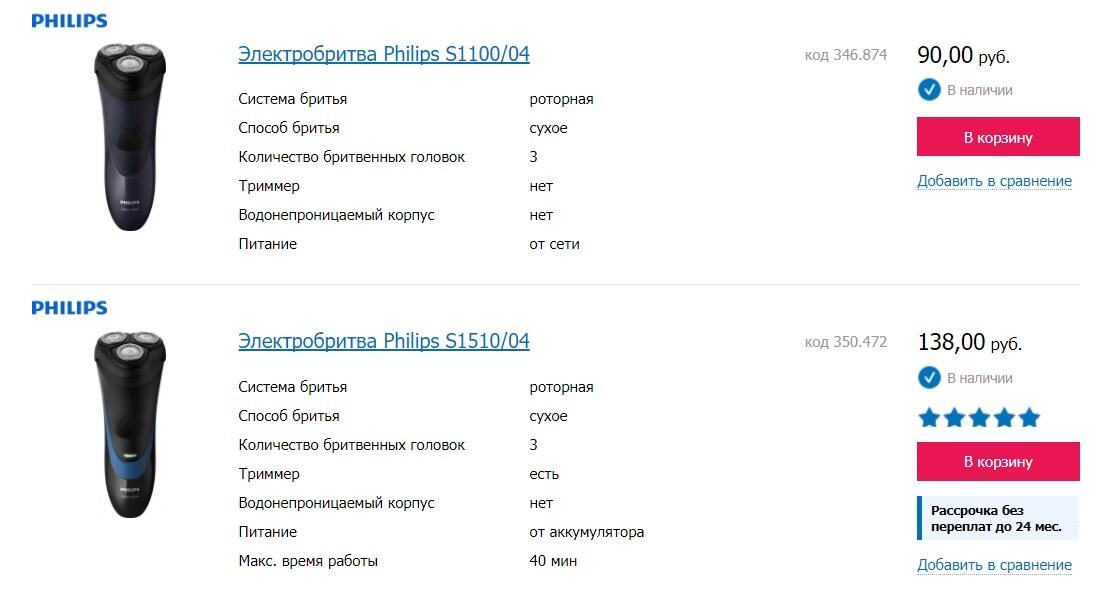Add S1510/04 to comparison
Viewport: 1093px width, 602px height.
(994, 565)
